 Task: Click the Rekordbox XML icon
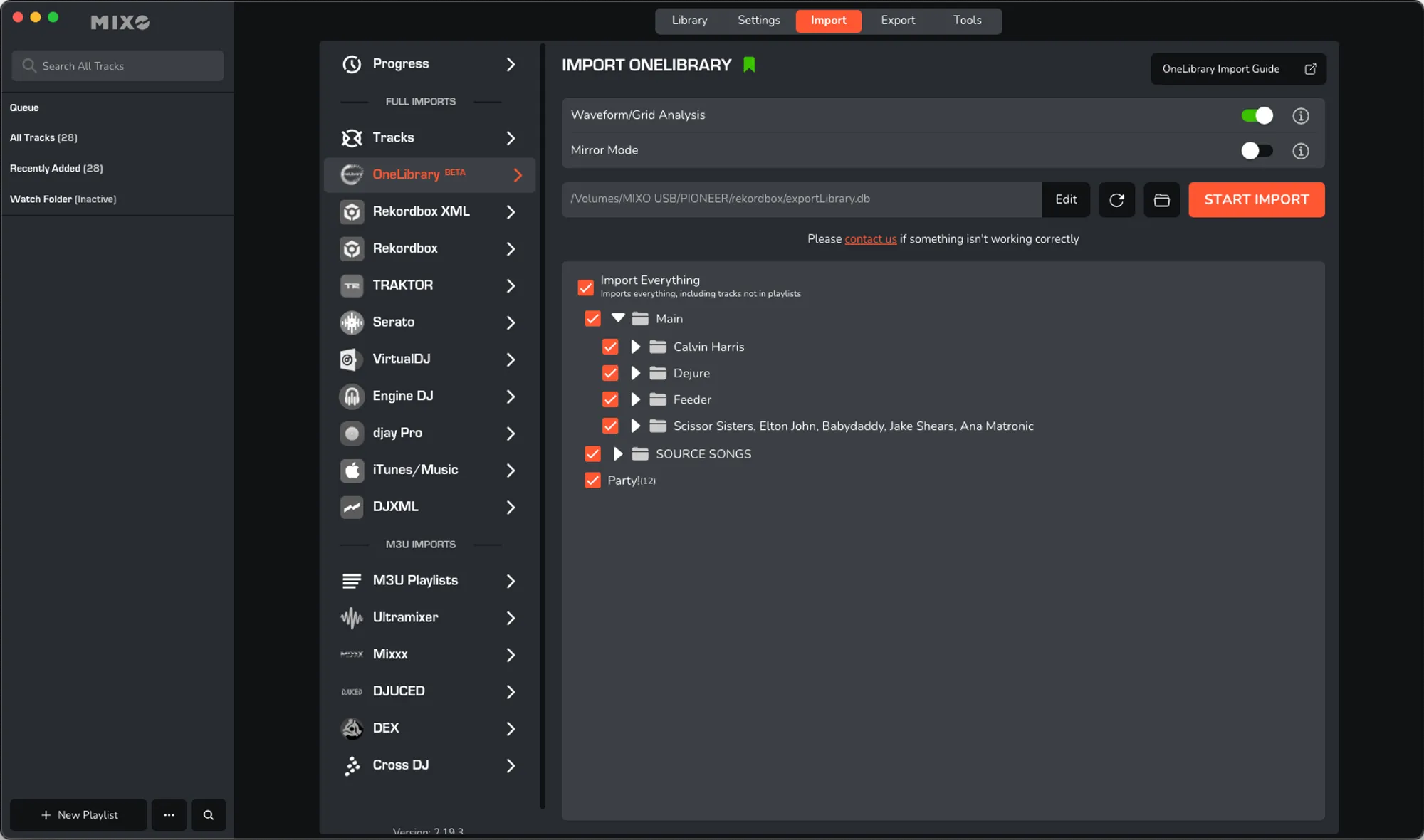352,211
